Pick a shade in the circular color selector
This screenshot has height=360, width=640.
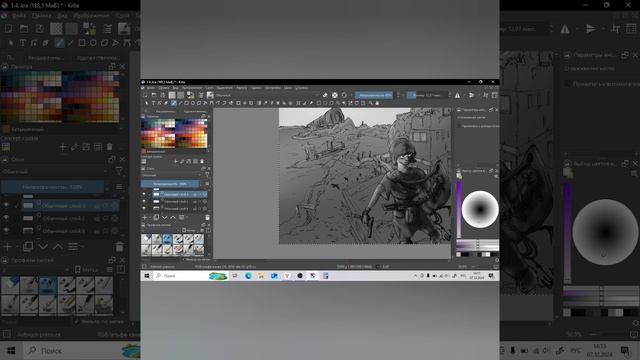[480, 209]
